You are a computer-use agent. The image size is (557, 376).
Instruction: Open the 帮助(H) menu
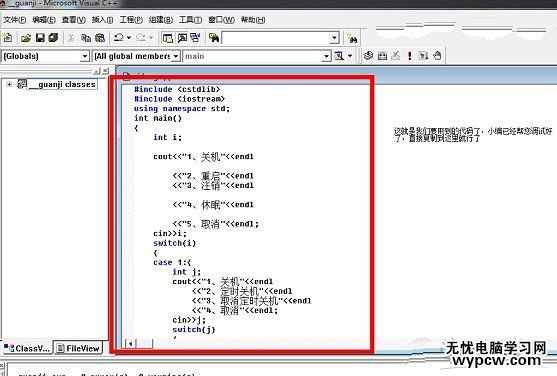pos(253,20)
